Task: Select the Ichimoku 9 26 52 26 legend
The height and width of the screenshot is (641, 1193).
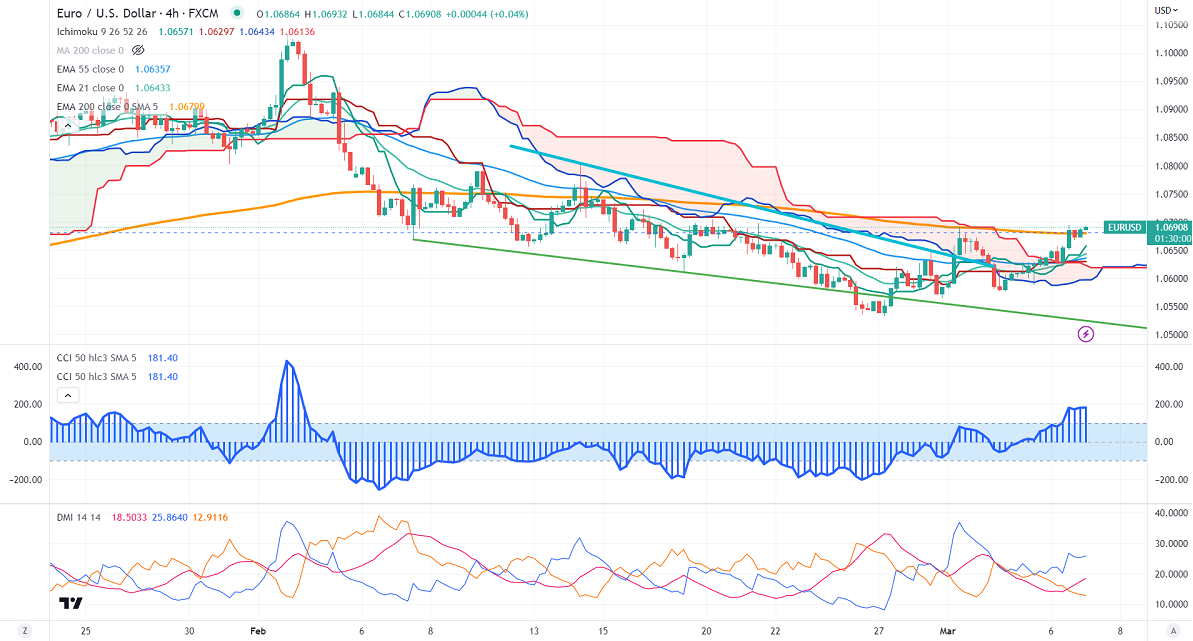Action: [x=103, y=31]
